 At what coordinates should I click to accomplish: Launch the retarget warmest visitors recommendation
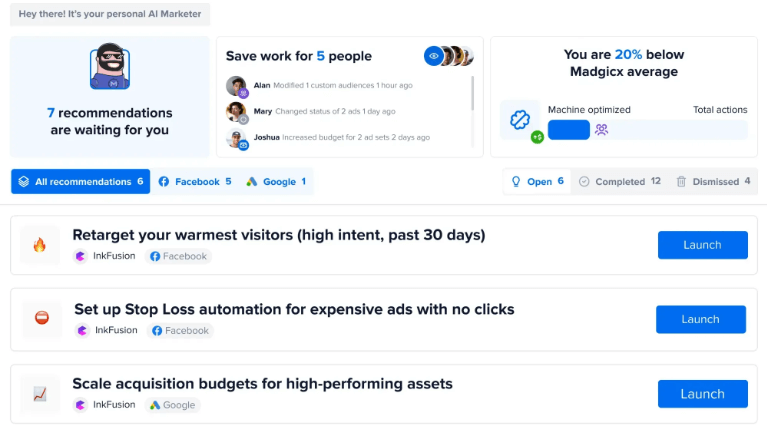click(702, 245)
